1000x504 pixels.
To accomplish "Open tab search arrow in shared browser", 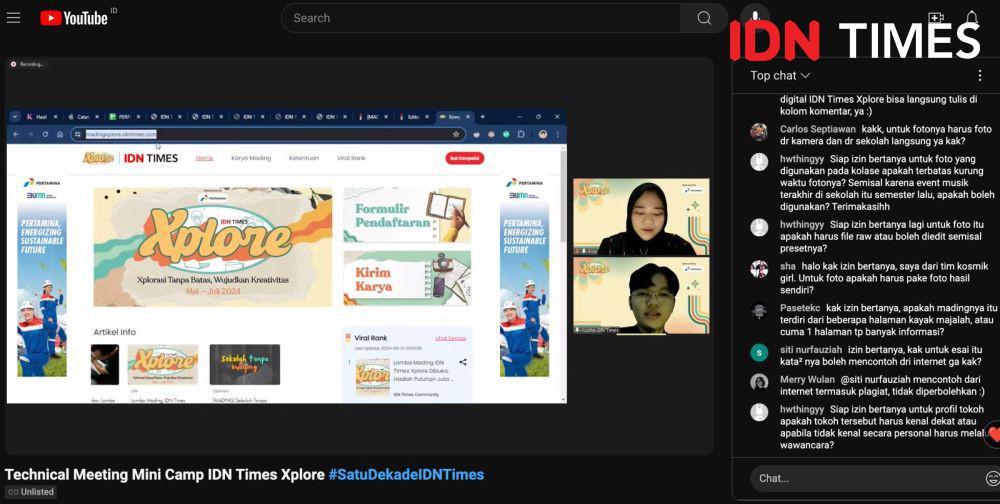I will (15, 117).
